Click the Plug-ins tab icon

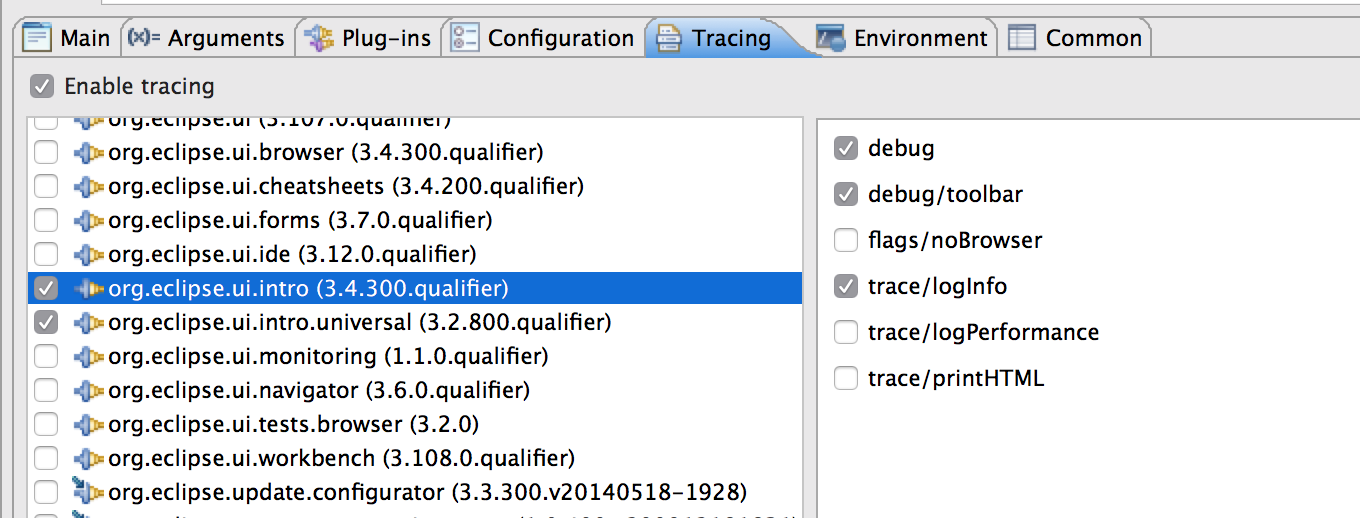coord(318,38)
